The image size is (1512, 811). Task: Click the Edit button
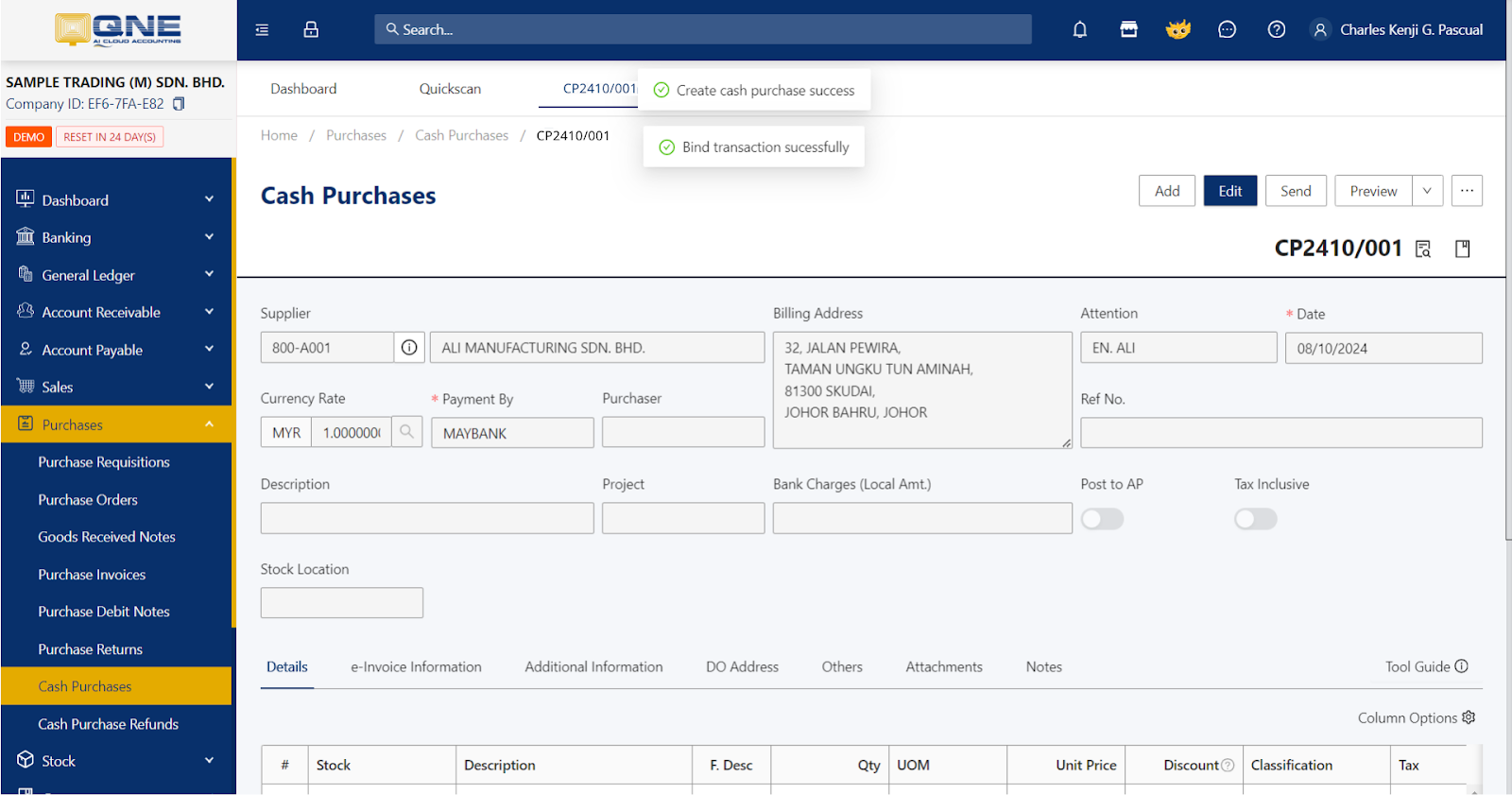coord(1230,191)
